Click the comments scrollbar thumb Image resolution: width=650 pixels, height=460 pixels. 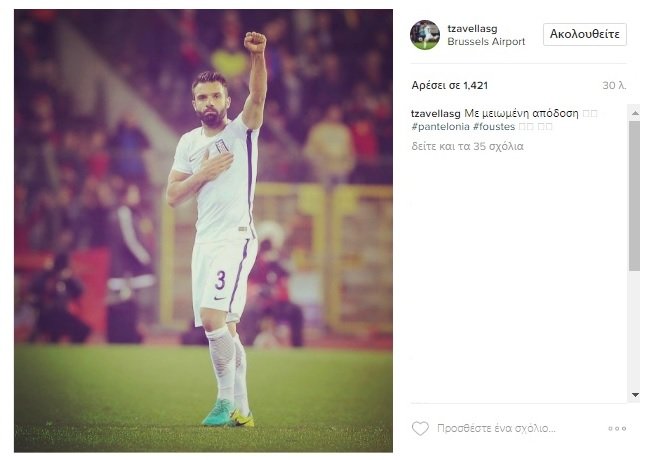point(634,196)
